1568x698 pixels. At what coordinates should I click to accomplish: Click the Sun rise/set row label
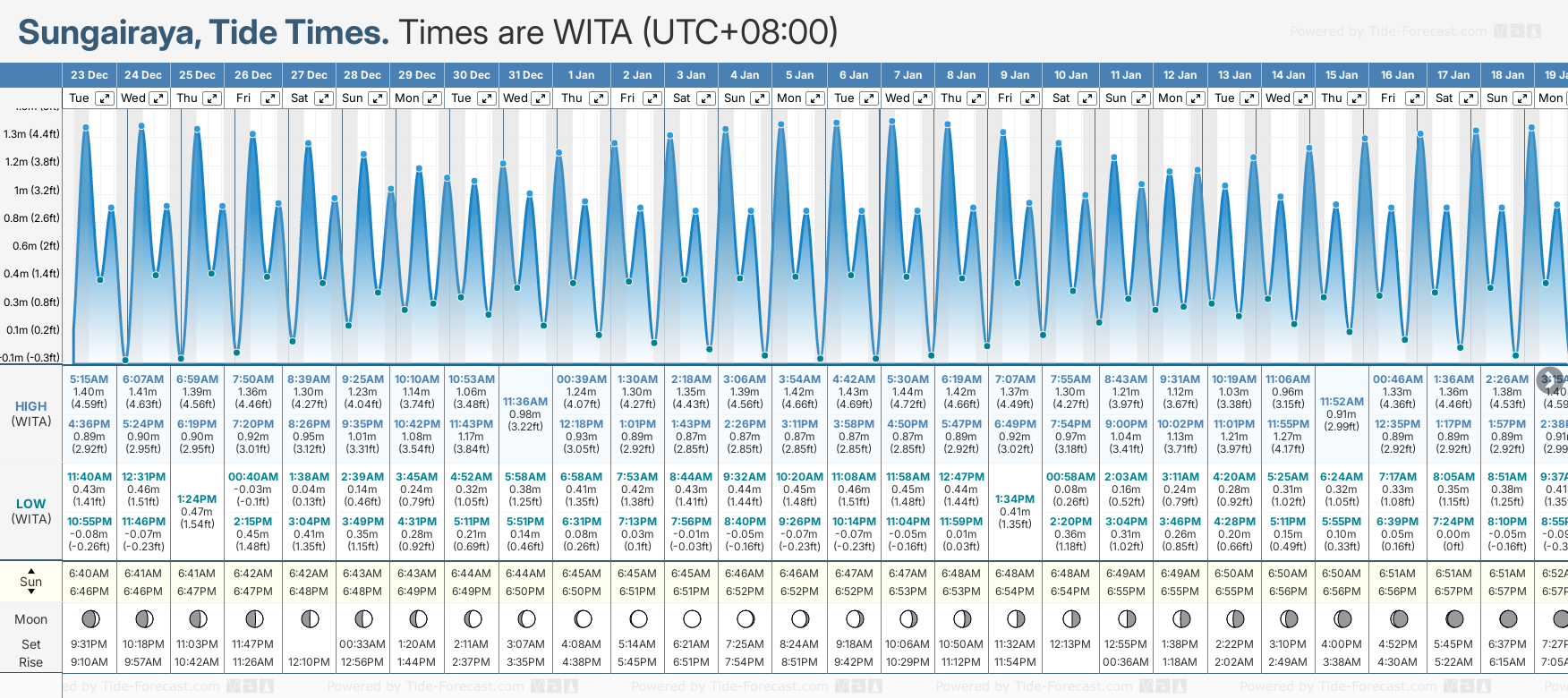(31, 582)
